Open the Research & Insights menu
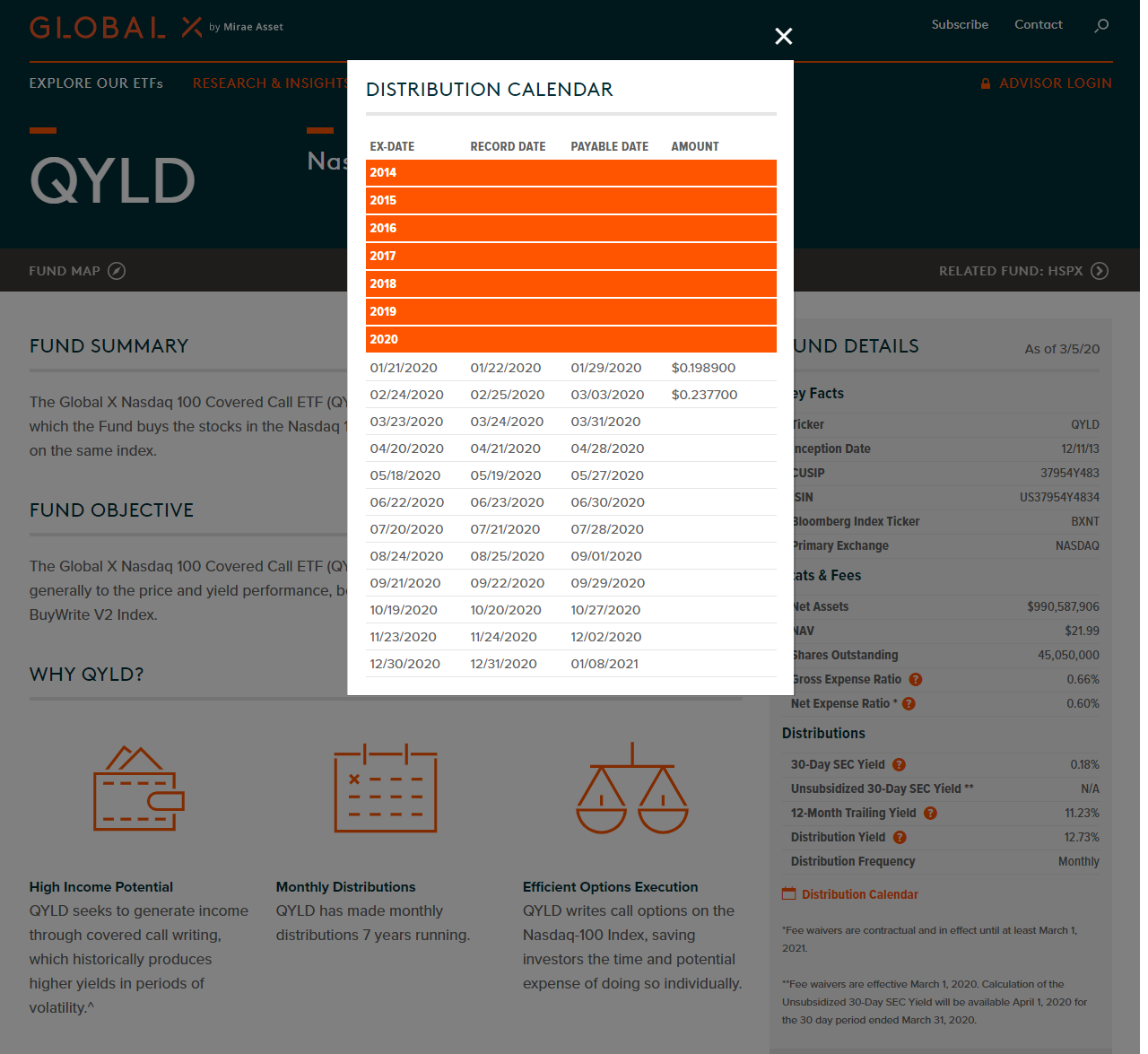The width and height of the screenshot is (1148, 1054). pos(270,83)
